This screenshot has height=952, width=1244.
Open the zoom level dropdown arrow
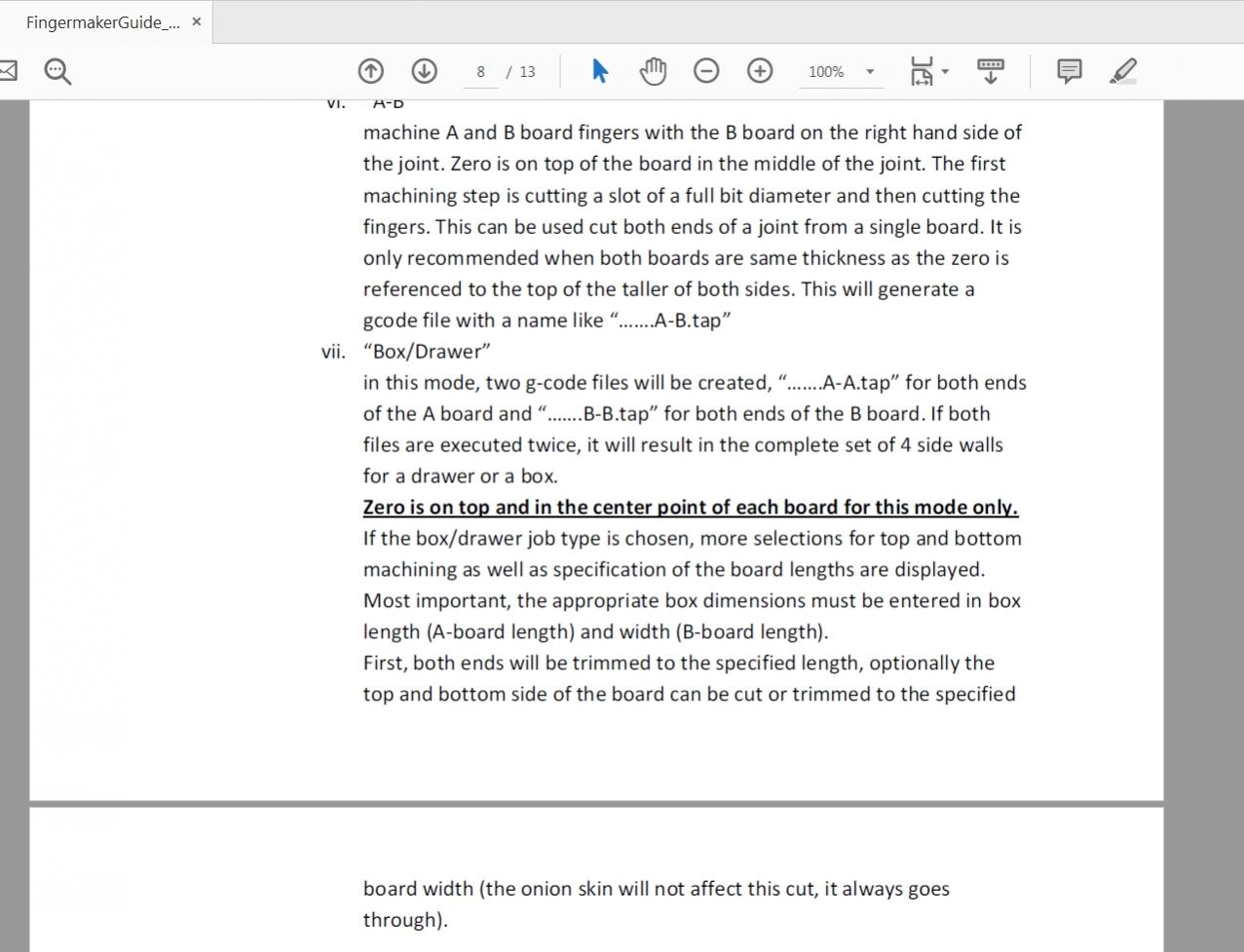[x=870, y=71]
